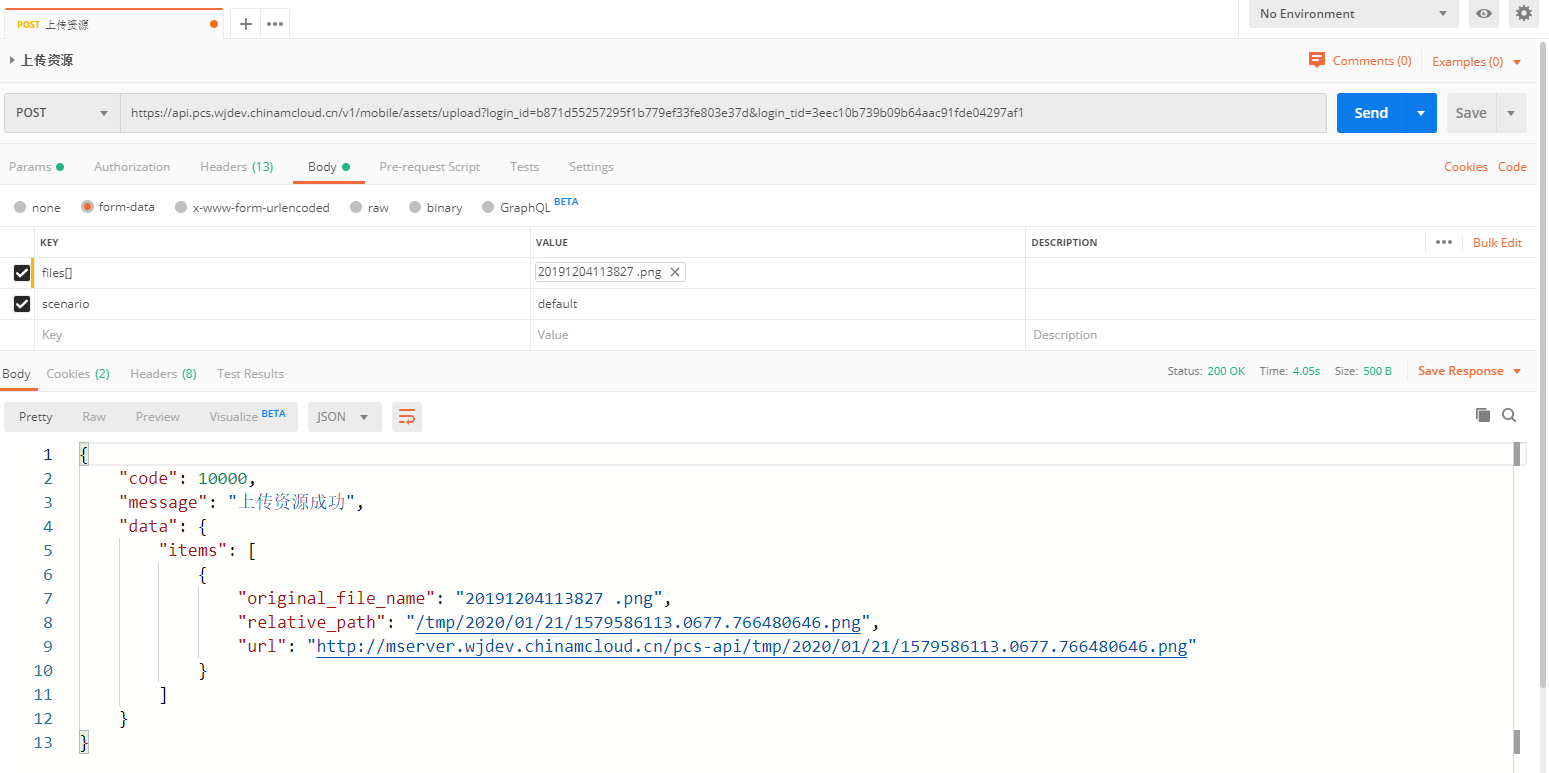
Task: Click the response search magnifier icon
Action: [x=1509, y=415]
